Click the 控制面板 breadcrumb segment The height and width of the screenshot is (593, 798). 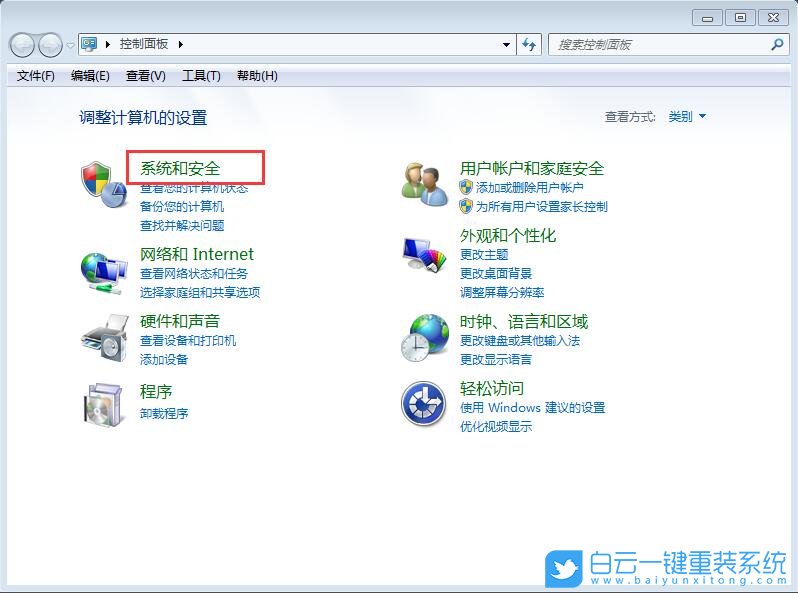[x=144, y=44]
